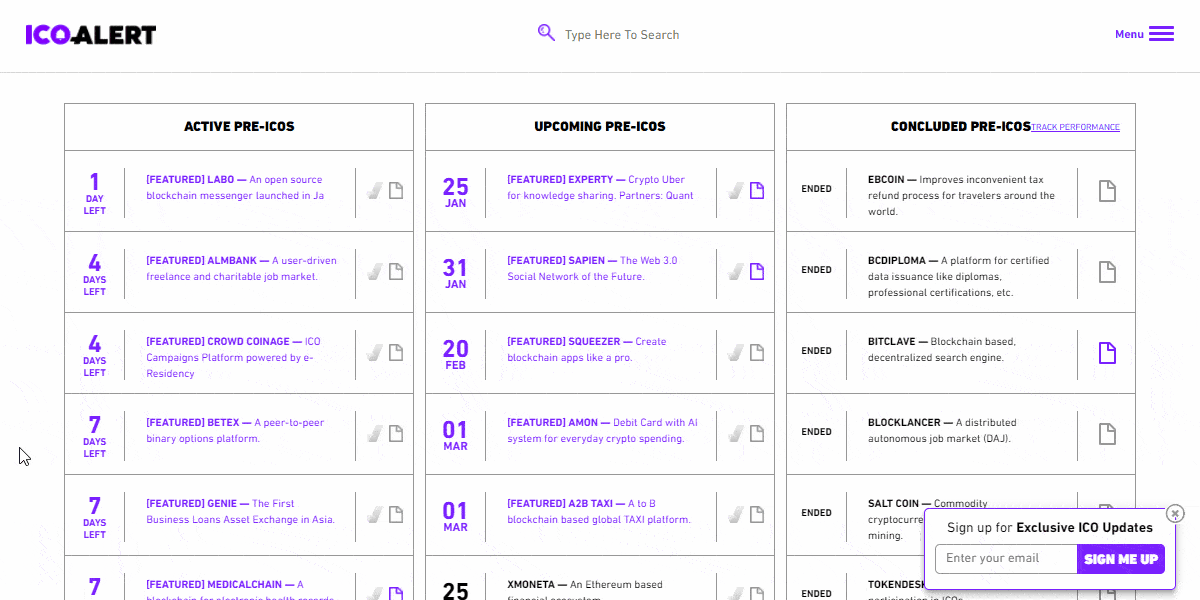This screenshot has height=600, width=1200.
Task: Open the purple document icon for EXPERTY
Action: click(x=757, y=190)
